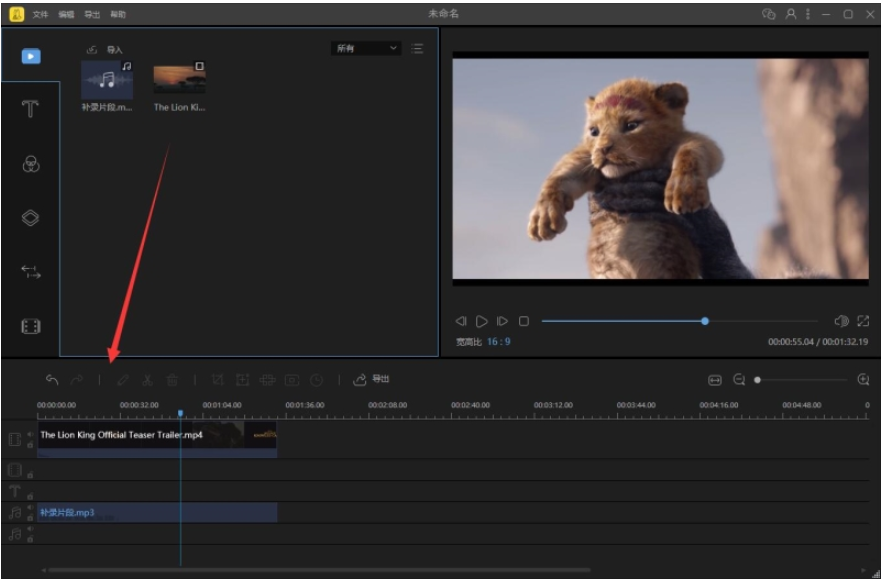Zoom in the timeline with the plus magnifier

[x=863, y=380]
